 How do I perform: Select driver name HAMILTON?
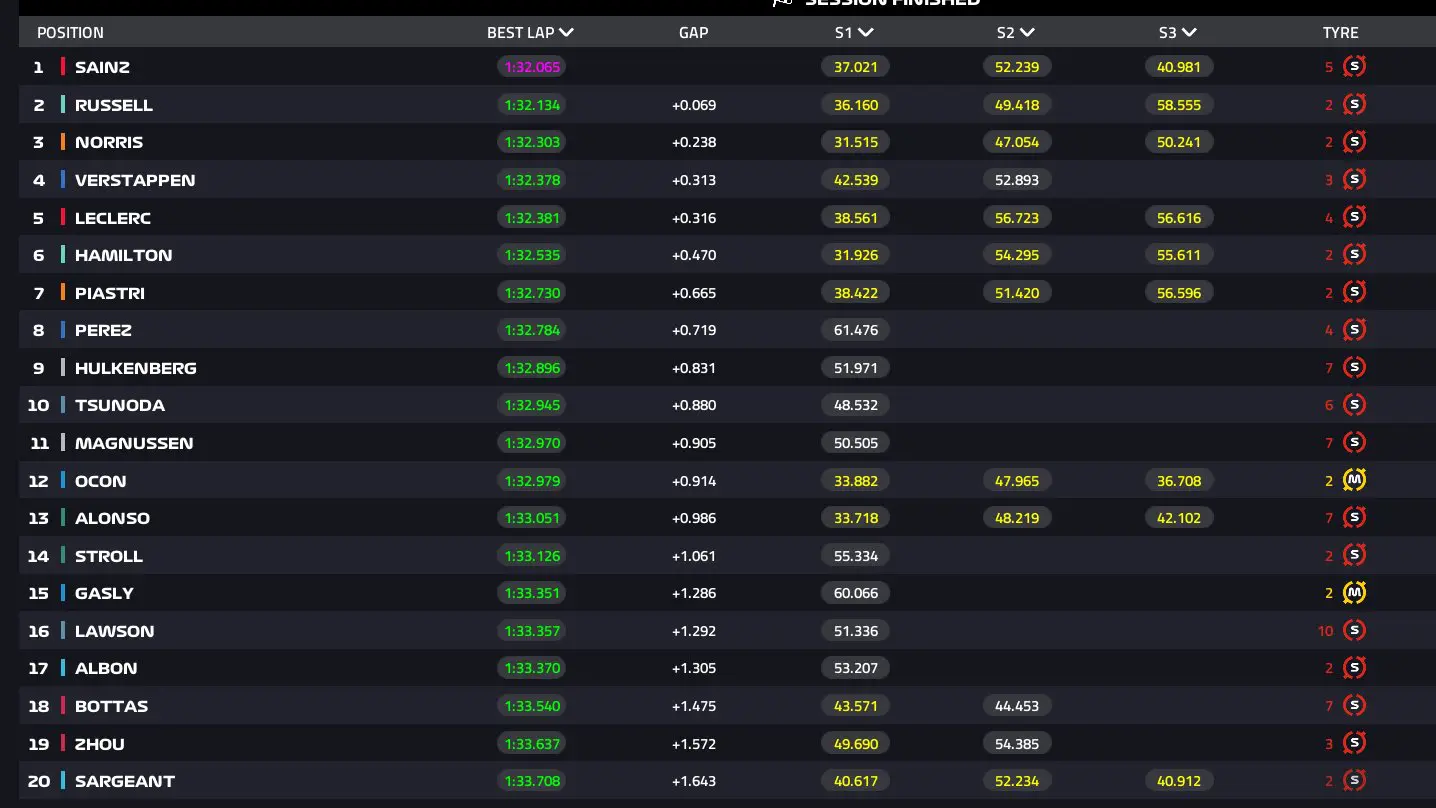coord(123,255)
